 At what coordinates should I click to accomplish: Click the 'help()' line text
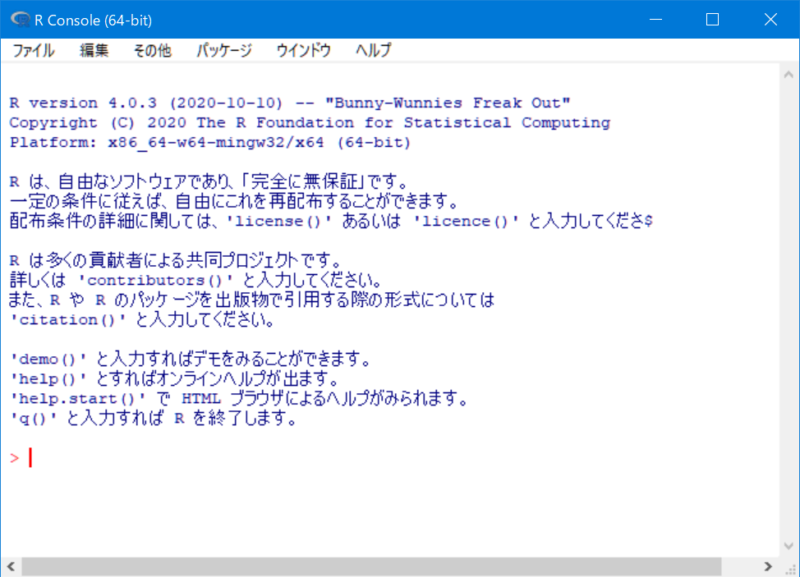pos(174,379)
